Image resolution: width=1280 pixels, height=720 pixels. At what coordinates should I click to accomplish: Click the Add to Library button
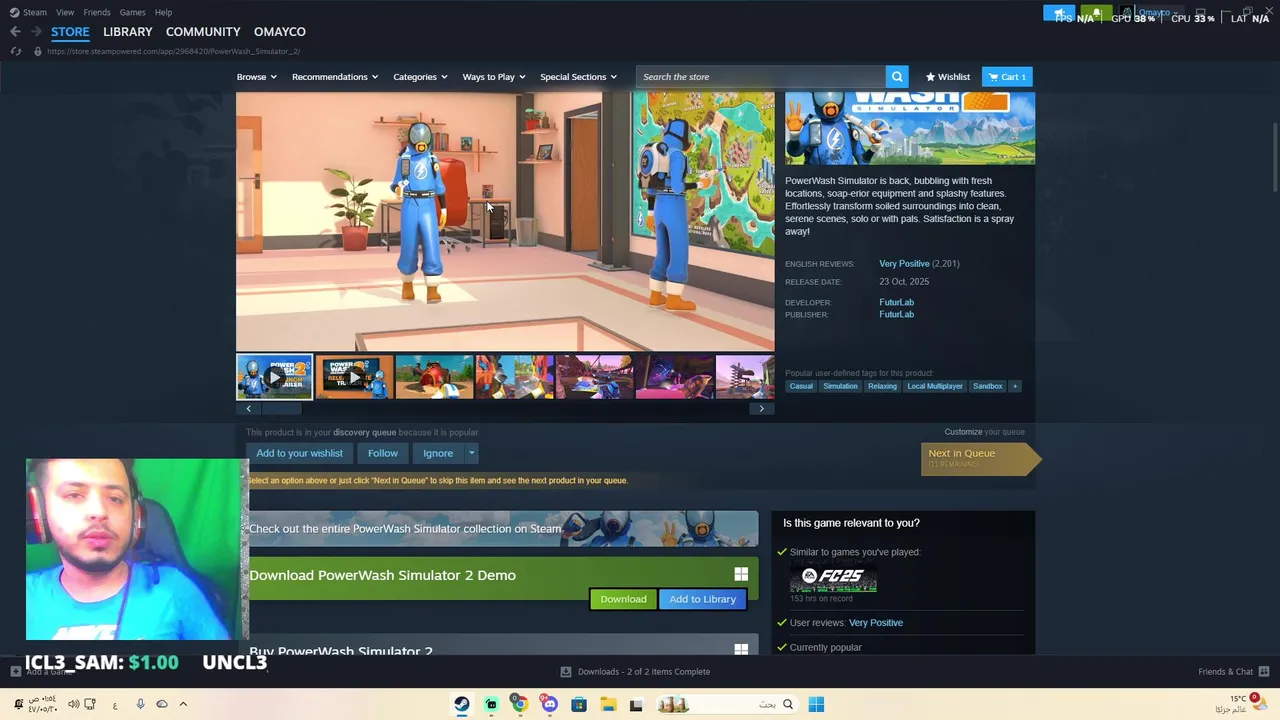click(702, 599)
